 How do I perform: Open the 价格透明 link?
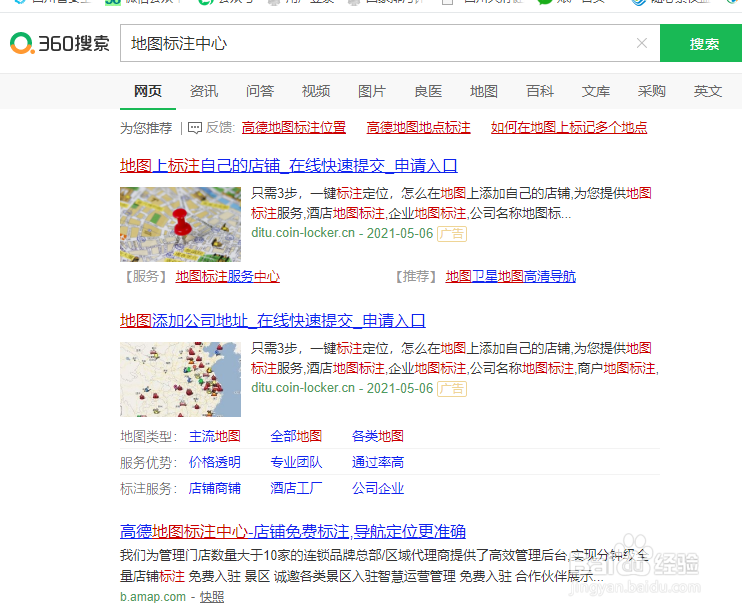pos(214,462)
